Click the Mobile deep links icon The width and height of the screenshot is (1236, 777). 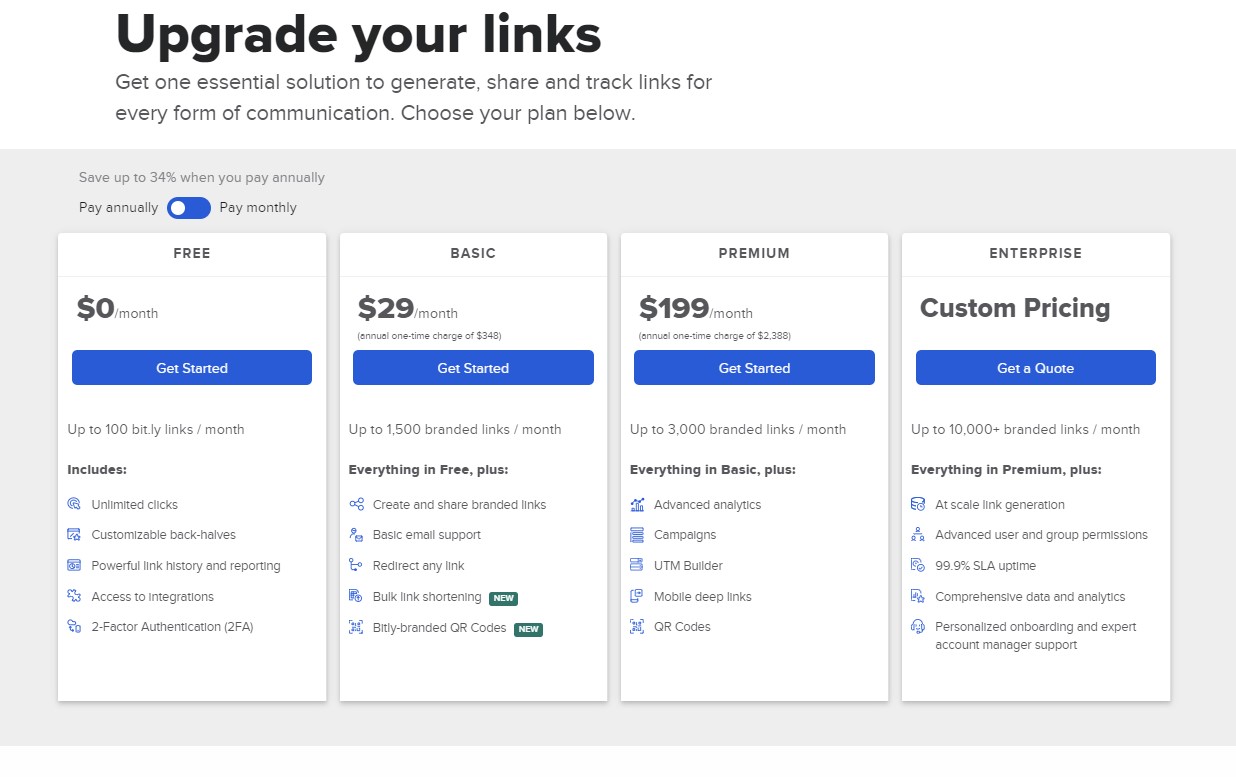click(x=637, y=596)
